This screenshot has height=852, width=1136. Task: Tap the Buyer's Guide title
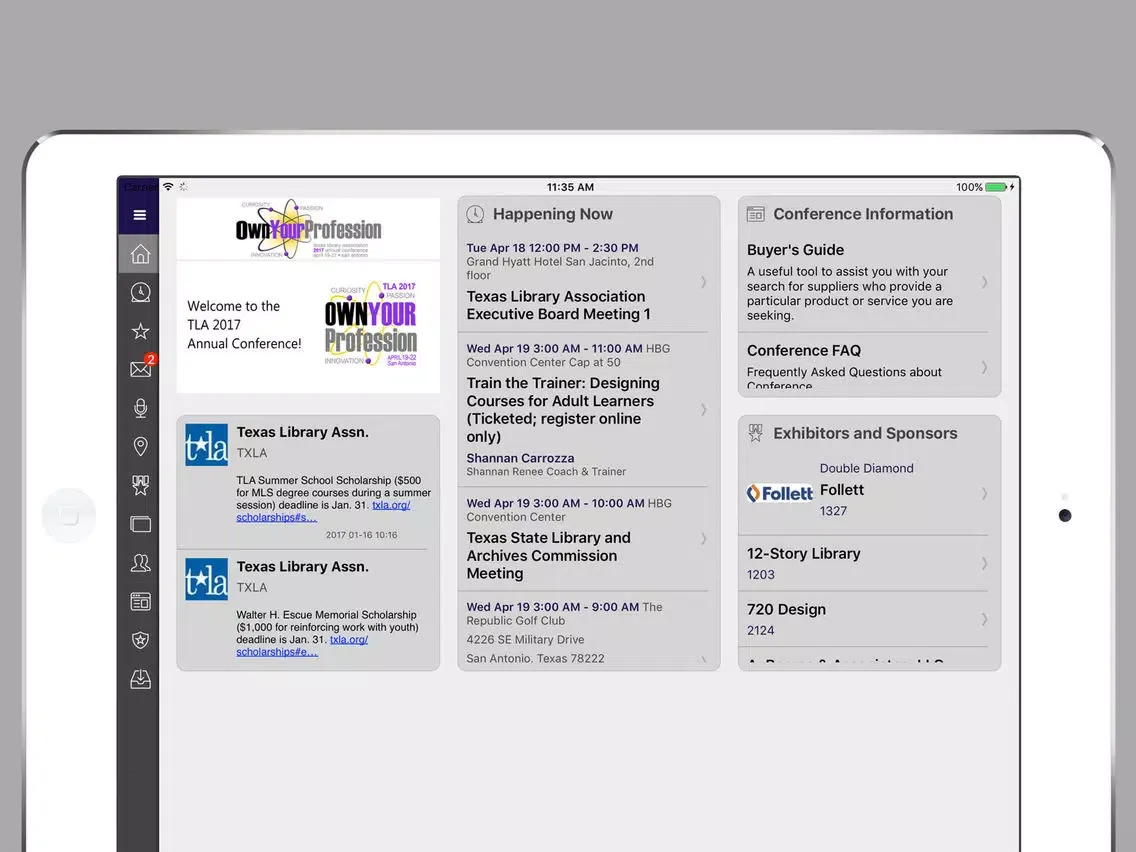(x=795, y=250)
